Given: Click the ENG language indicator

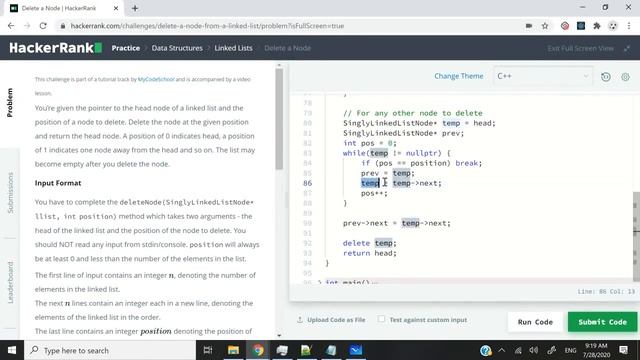Looking at the screenshot, I should [570, 351].
